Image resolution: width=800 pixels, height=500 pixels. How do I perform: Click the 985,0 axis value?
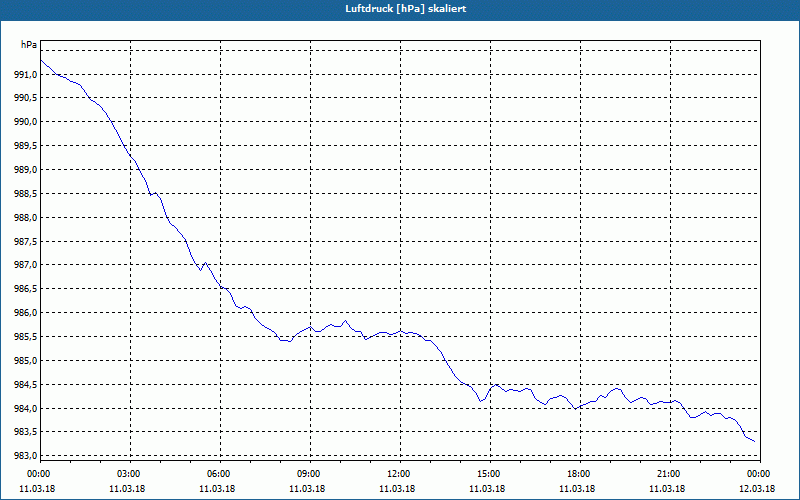[26, 361]
